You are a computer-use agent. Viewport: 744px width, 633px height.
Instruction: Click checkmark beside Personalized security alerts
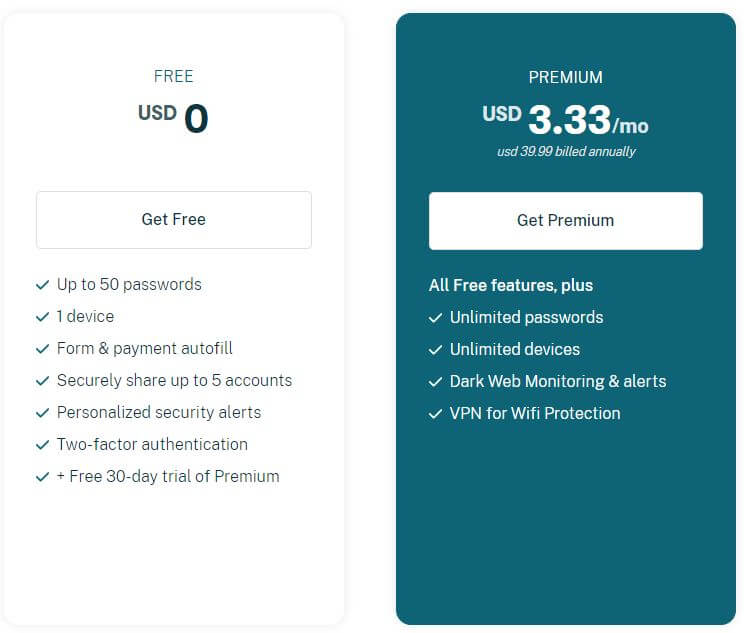pyautogui.click(x=43, y=413)
